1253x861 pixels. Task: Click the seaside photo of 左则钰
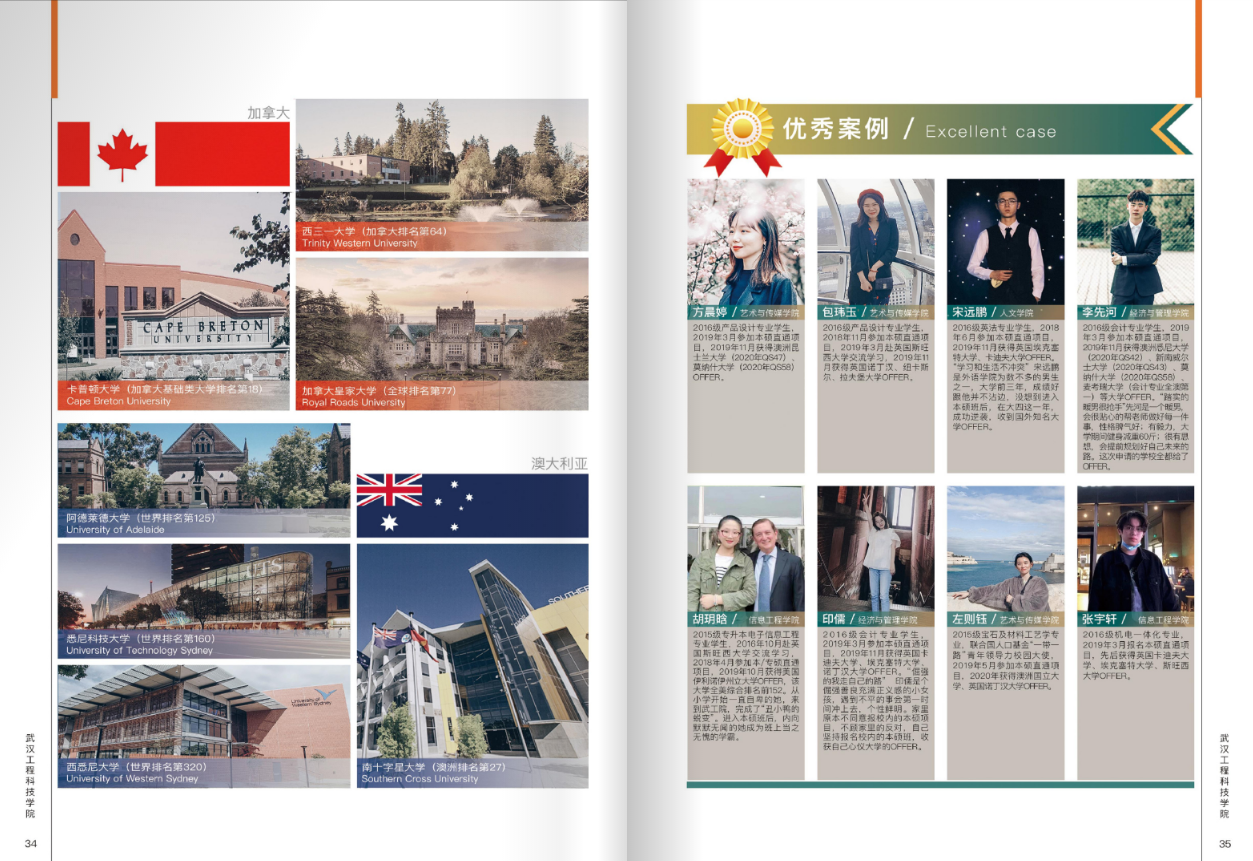coord(1006,548)
